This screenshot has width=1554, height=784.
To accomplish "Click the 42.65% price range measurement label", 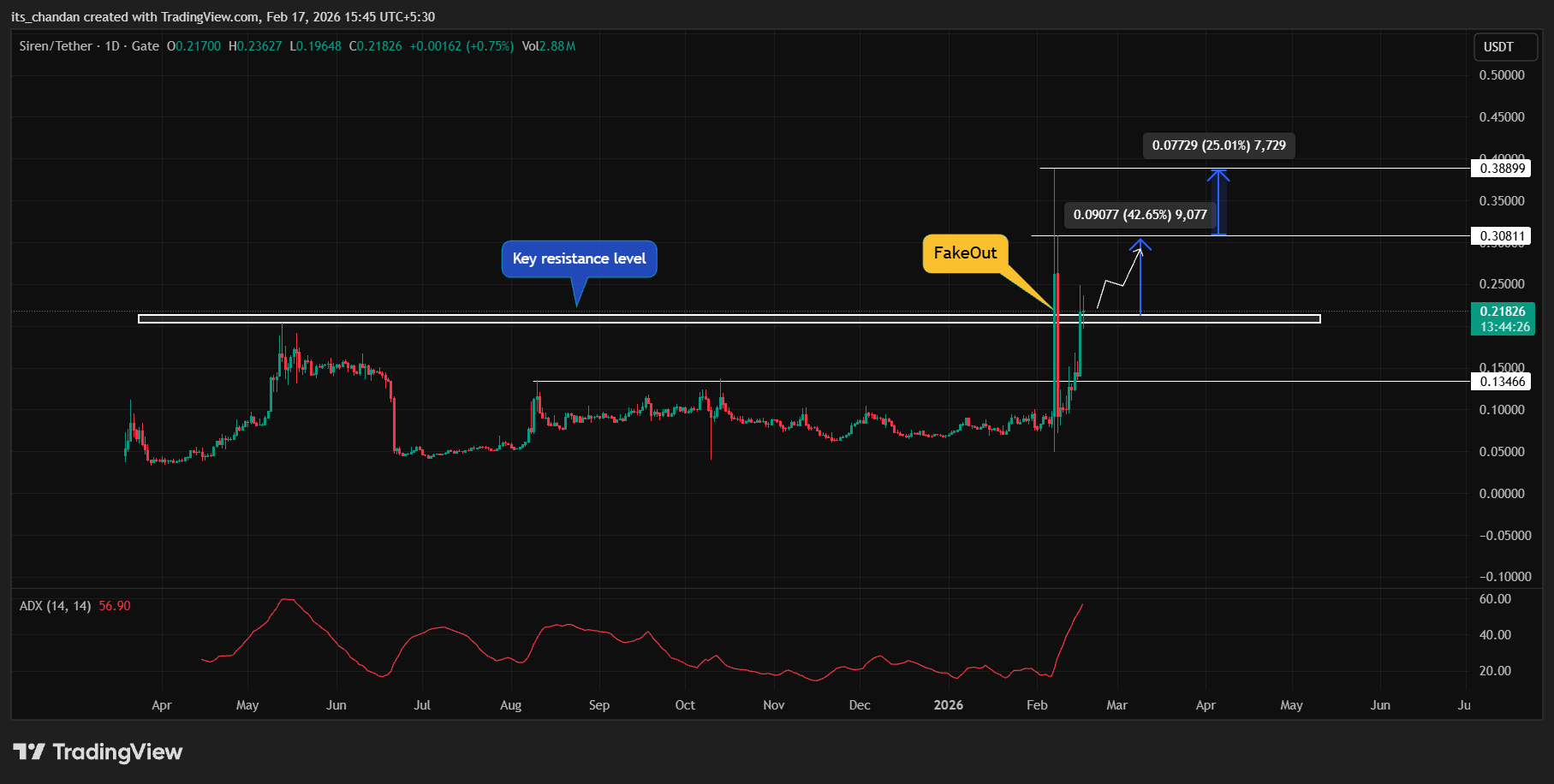I will [x=1140, y=215].
